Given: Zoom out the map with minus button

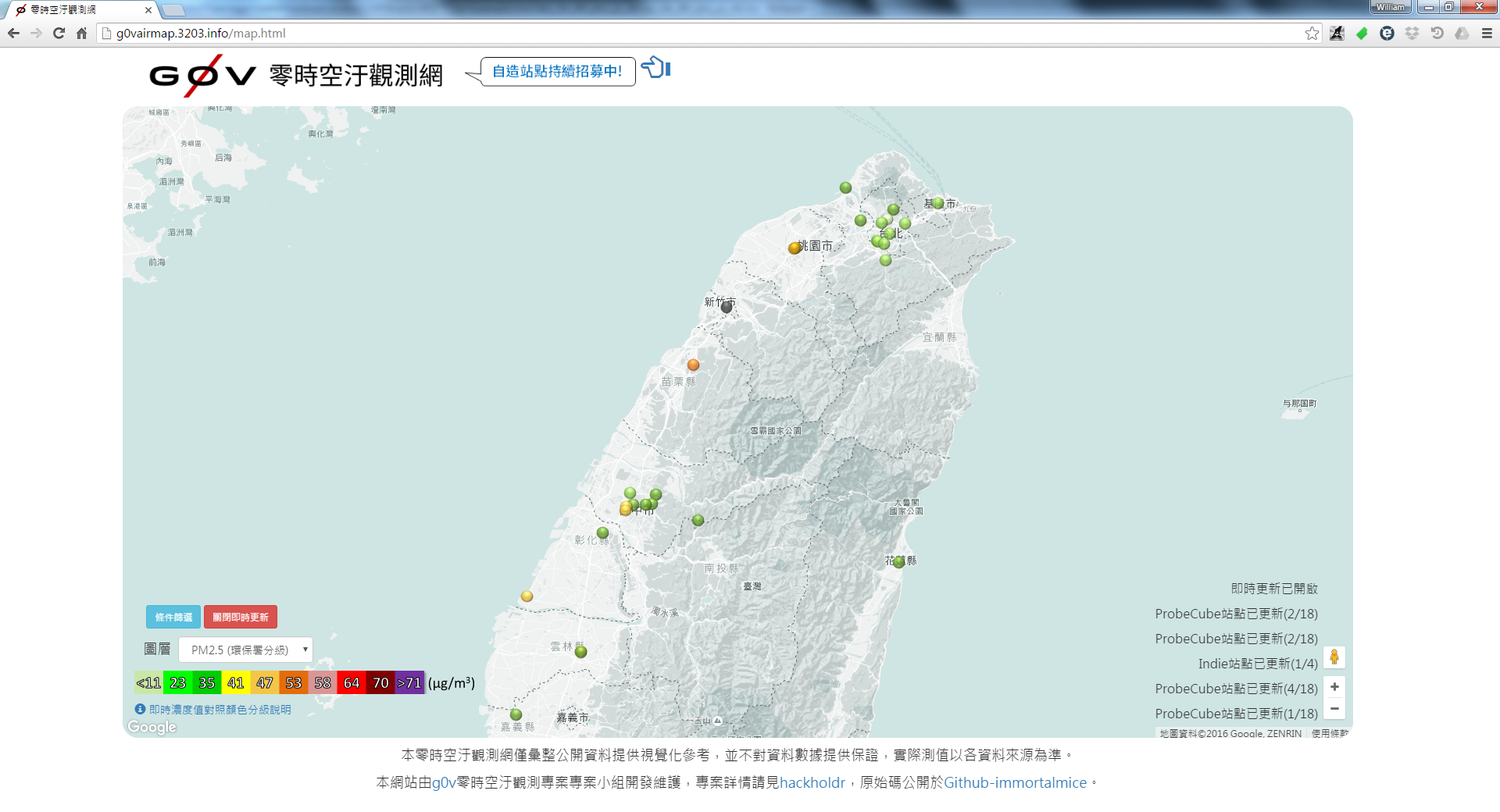Looking at the screenshot, I should click(x=1334, y=708).
